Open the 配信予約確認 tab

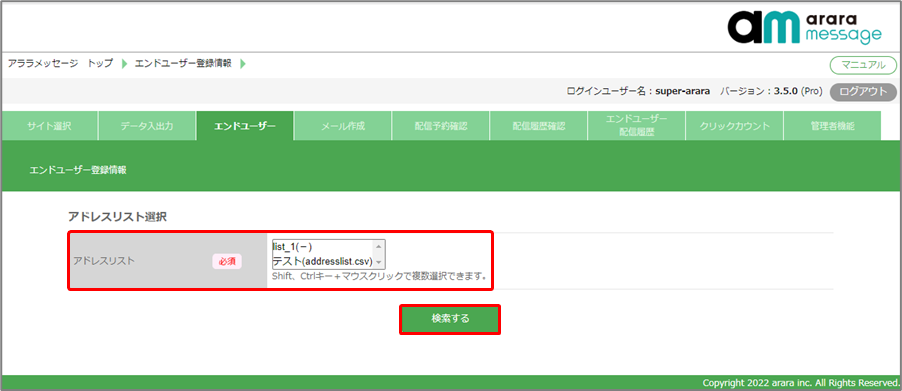click(441, 126)
